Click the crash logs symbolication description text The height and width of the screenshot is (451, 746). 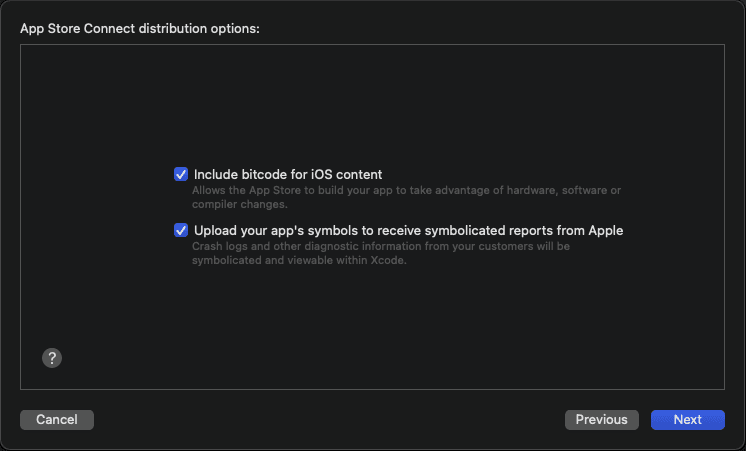tap(381, 254)
